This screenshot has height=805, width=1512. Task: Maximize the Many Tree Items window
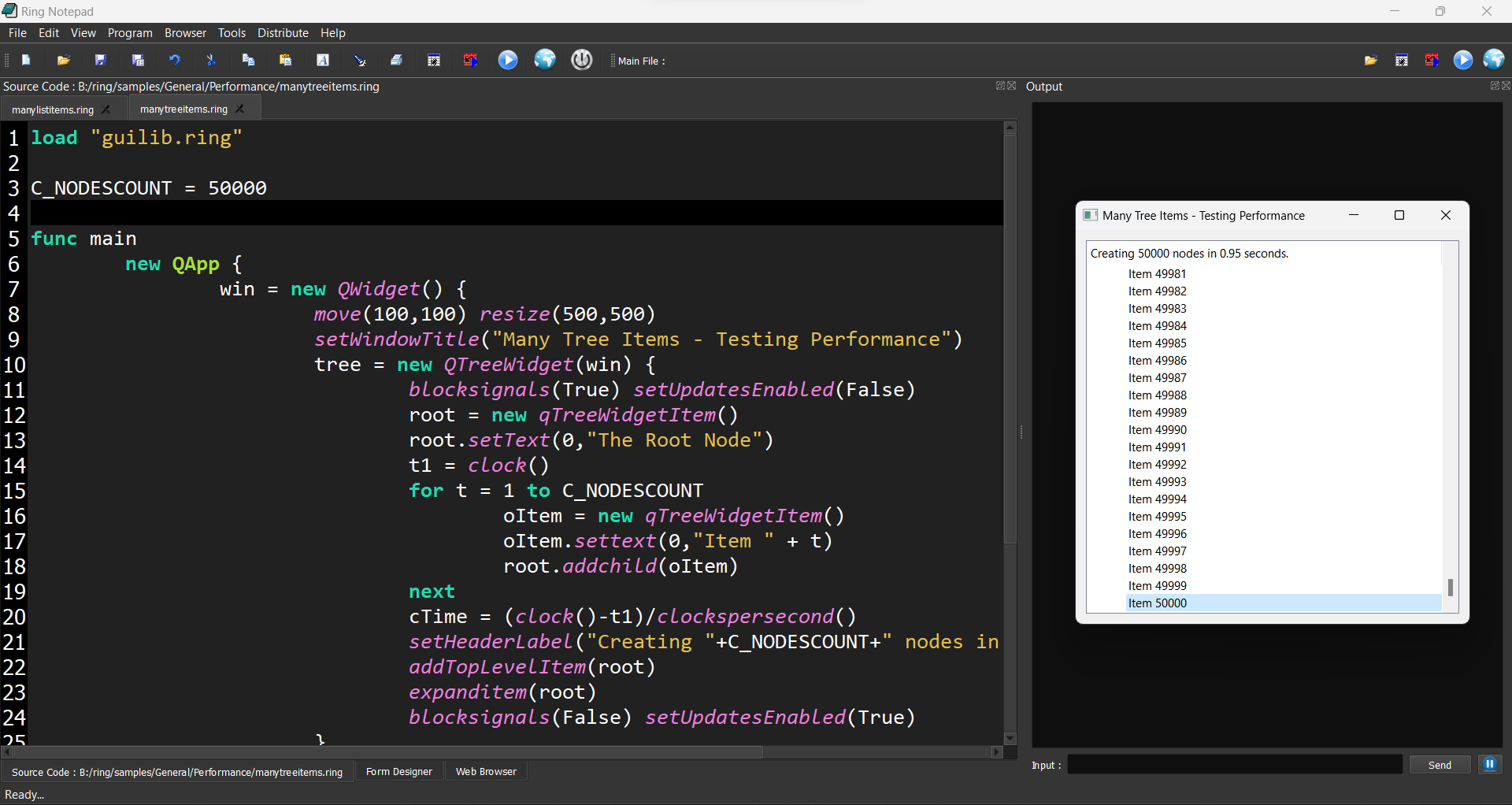coord(1399,215)
